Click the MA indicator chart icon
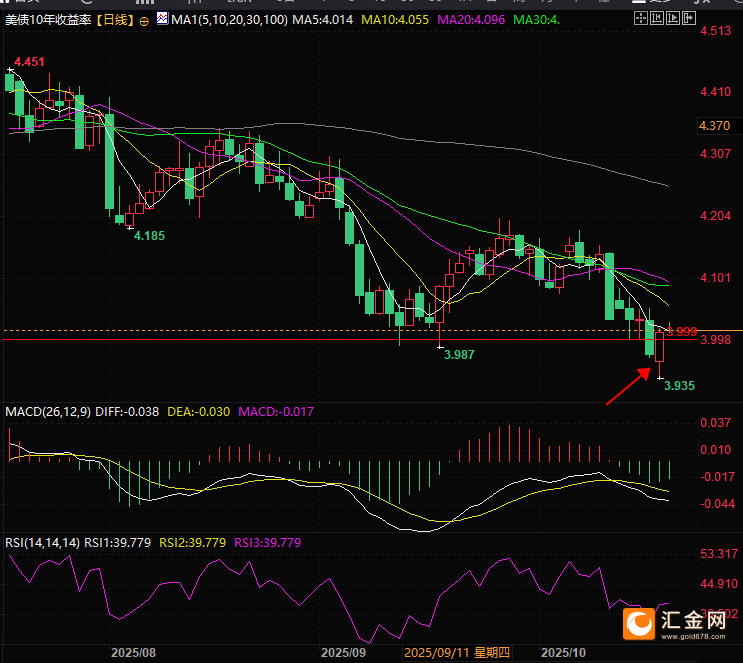The width and height of the screenshot is (743, 663). coord(162,19)
